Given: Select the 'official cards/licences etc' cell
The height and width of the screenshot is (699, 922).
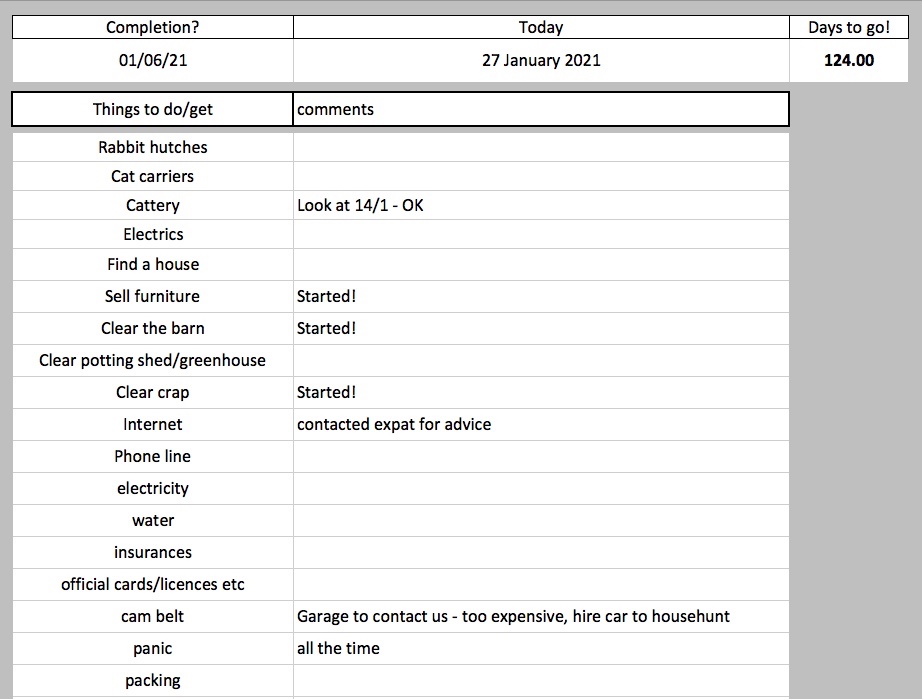Looking at the screenshot, I should (x=153, y=584).
